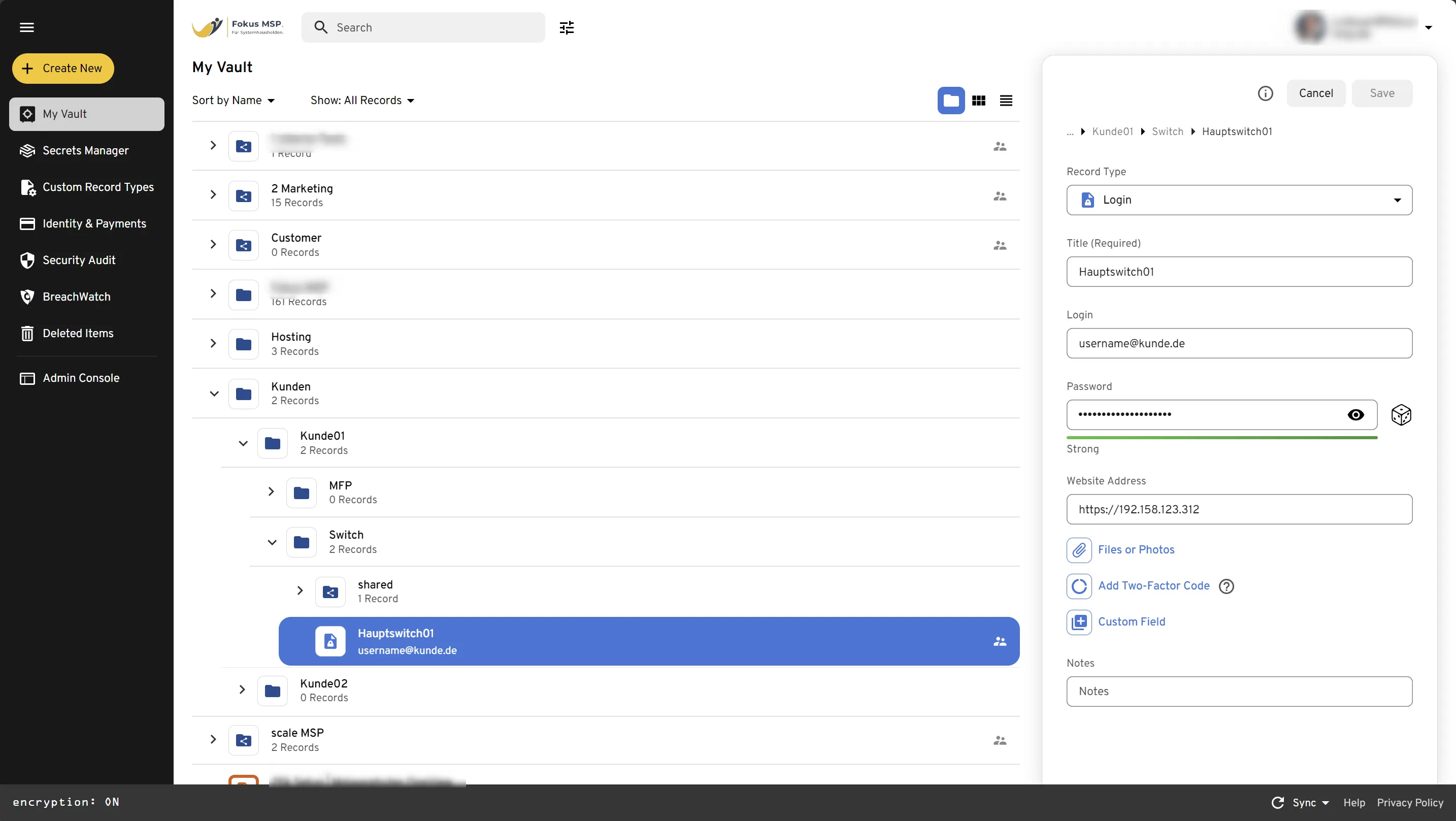
Task: Click the Custom Field plus icon
Action: (1079, 622)
